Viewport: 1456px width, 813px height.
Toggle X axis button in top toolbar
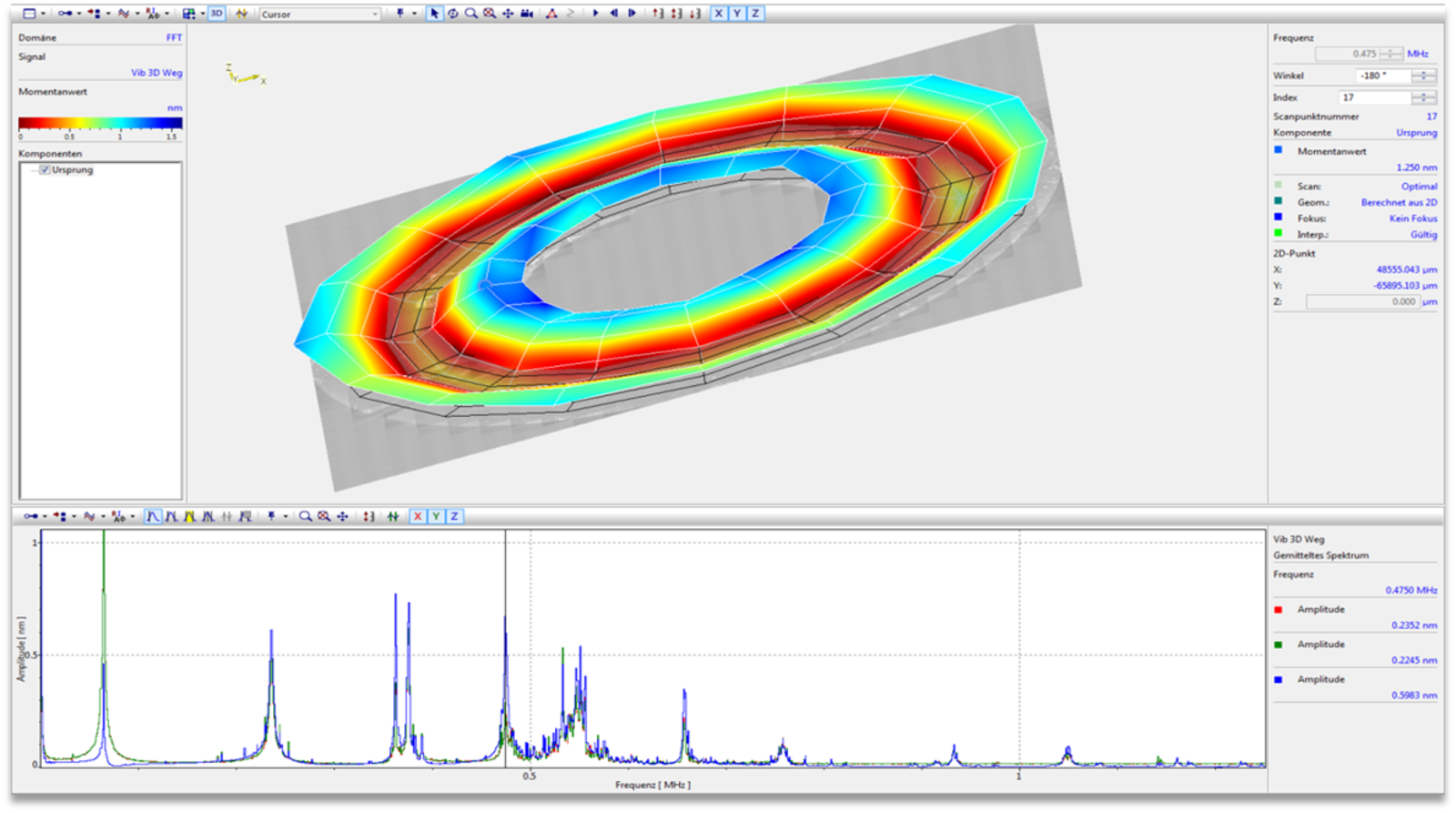[x=719, y=14]
